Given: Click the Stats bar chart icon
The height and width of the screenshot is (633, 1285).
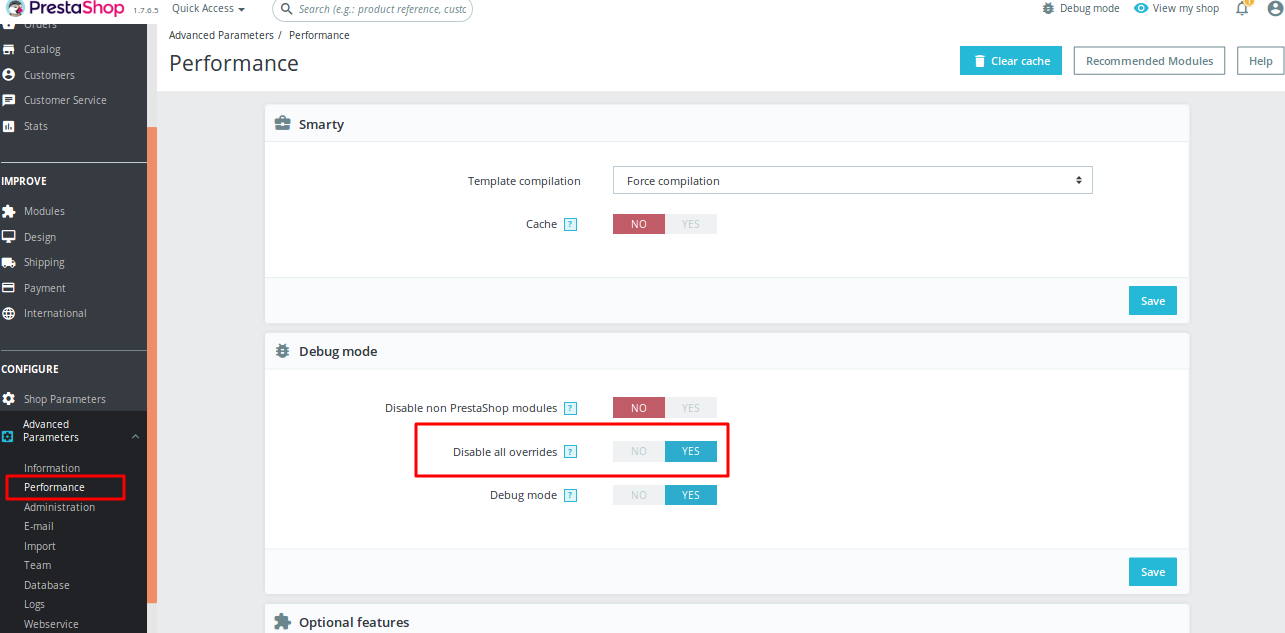Looking at the screenshot, I should click(x=9, y=126).
